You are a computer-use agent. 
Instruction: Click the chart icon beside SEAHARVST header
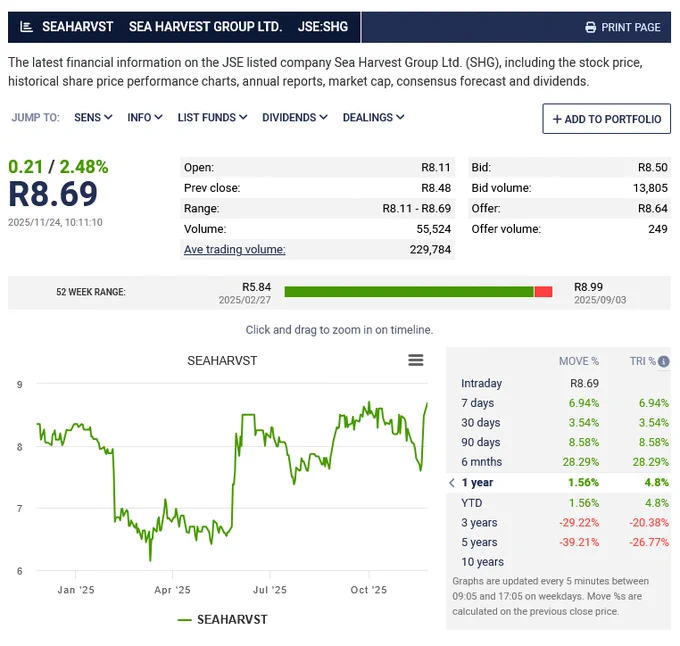click(x=26, y=27)
